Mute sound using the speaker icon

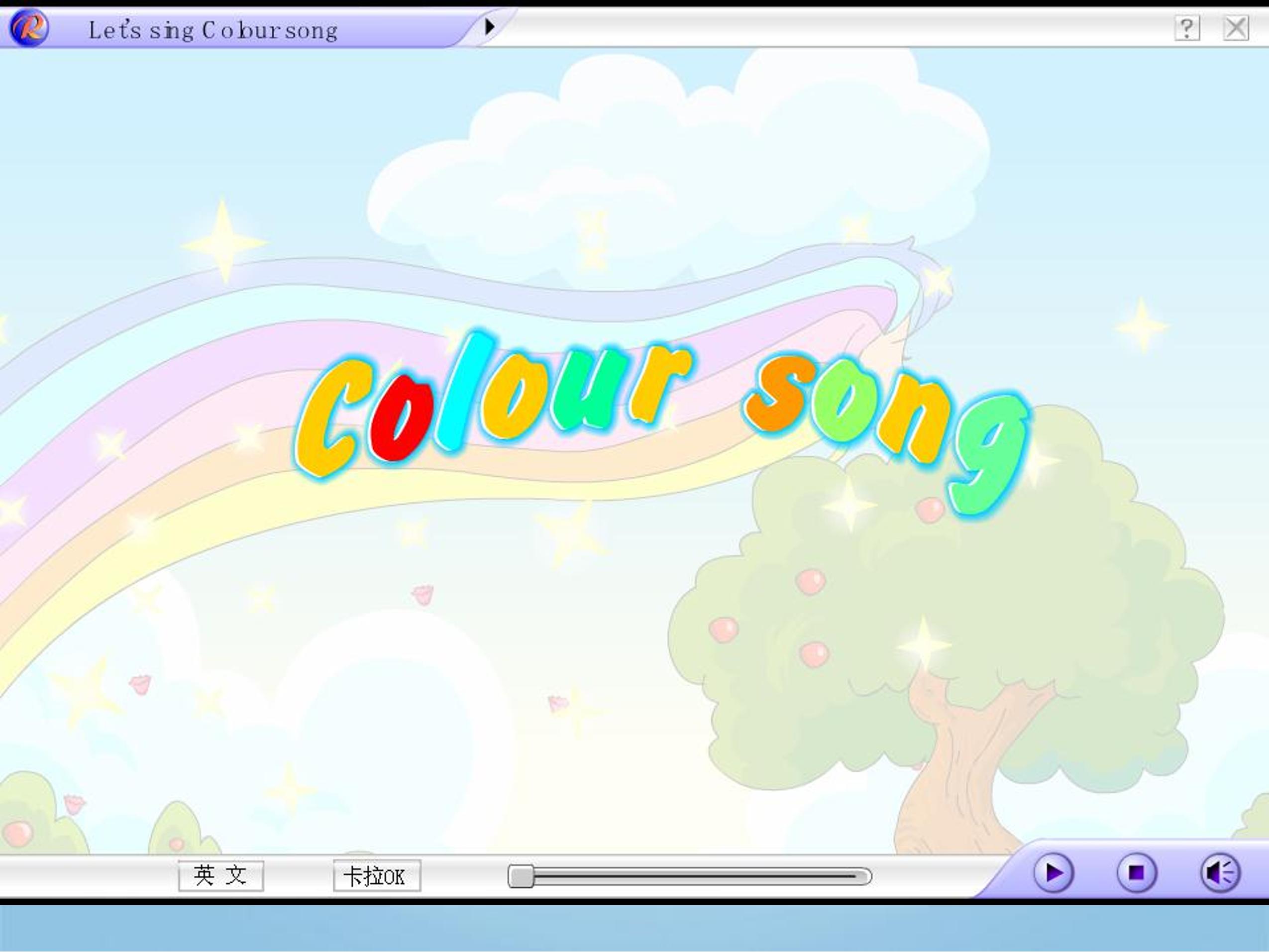[1220, 873]
